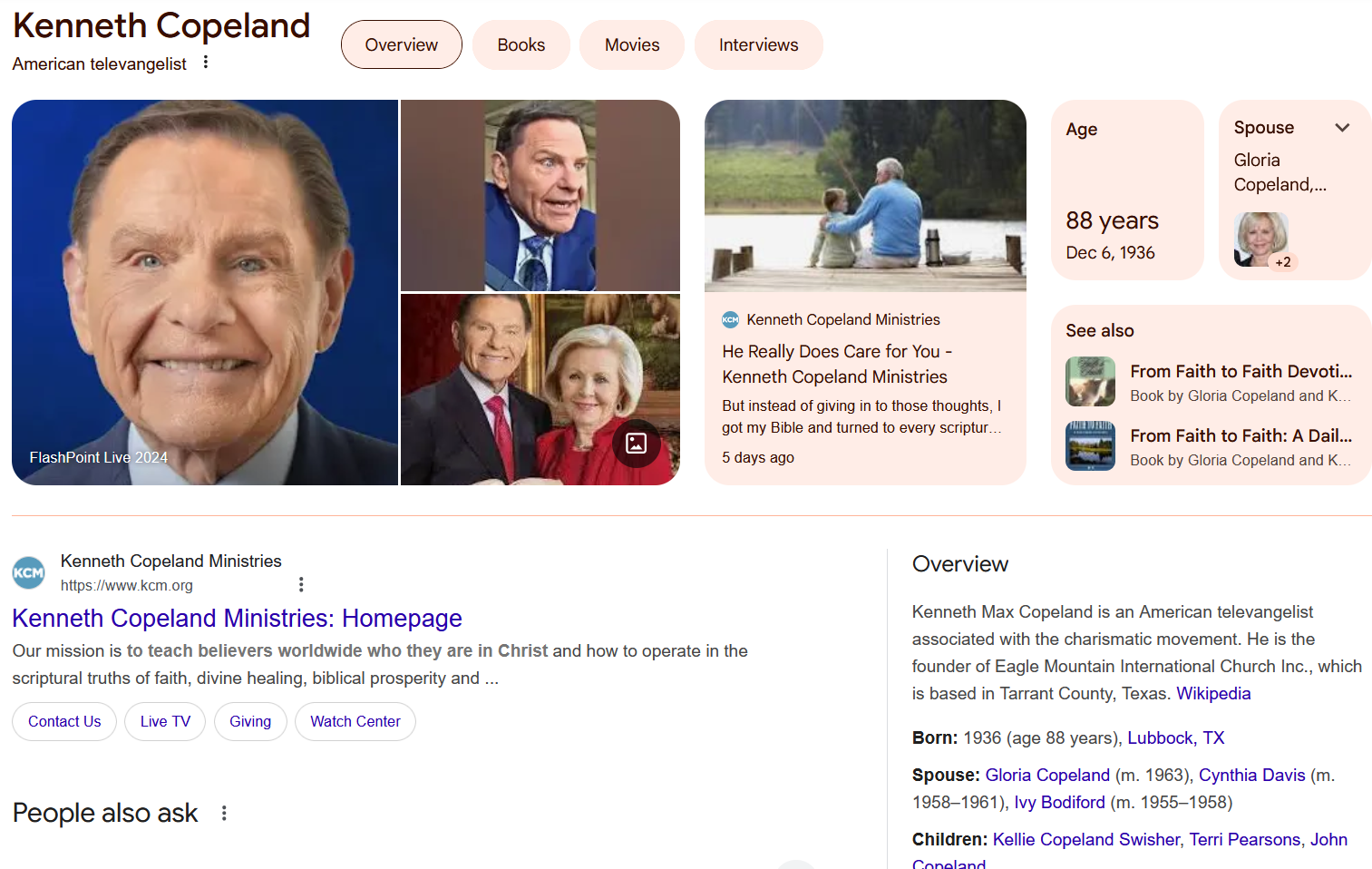Open Kenneth Copeland Ministries: Homepage link

coord(238,618)
